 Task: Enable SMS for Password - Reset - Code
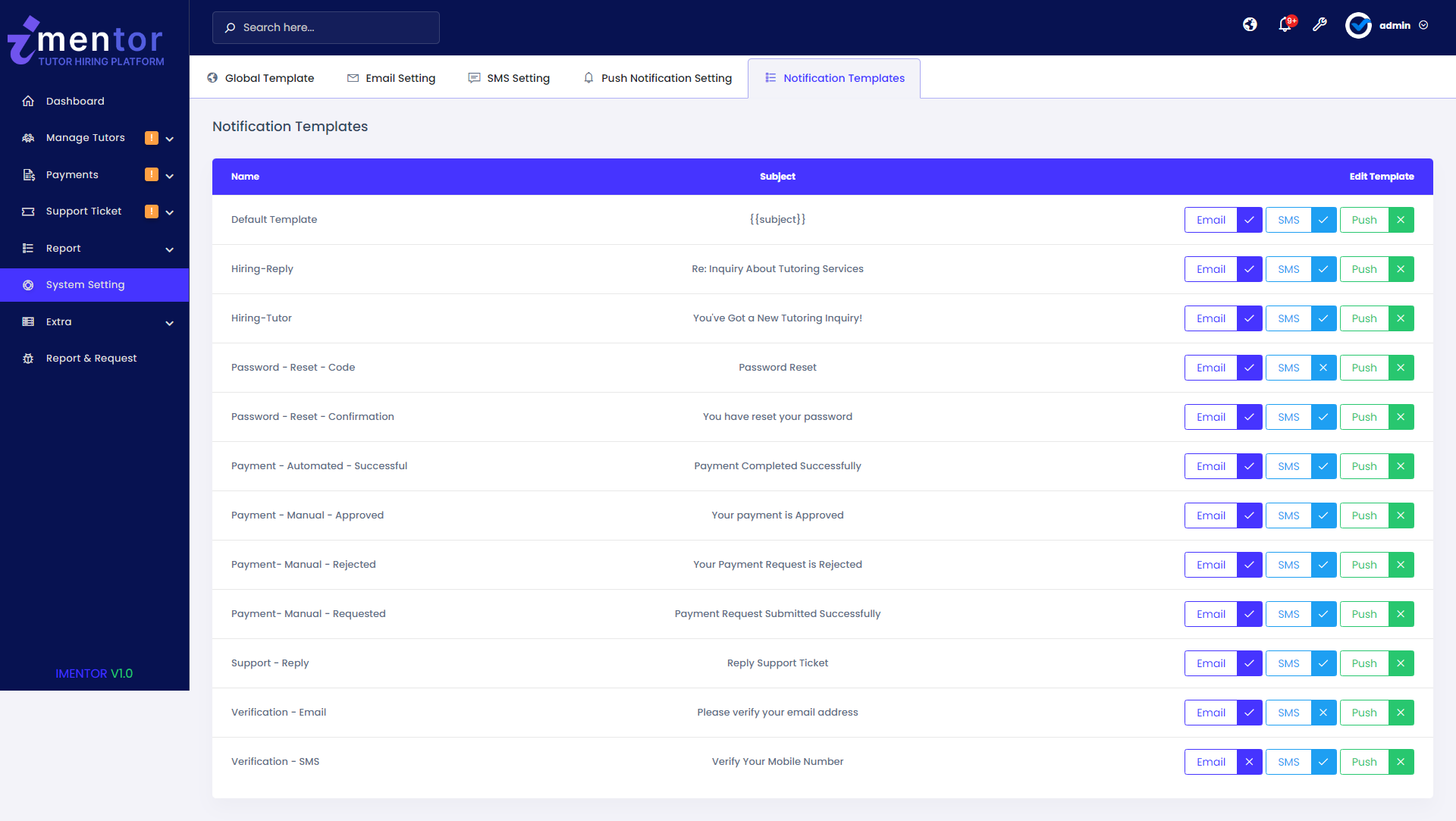(1324, 368)
